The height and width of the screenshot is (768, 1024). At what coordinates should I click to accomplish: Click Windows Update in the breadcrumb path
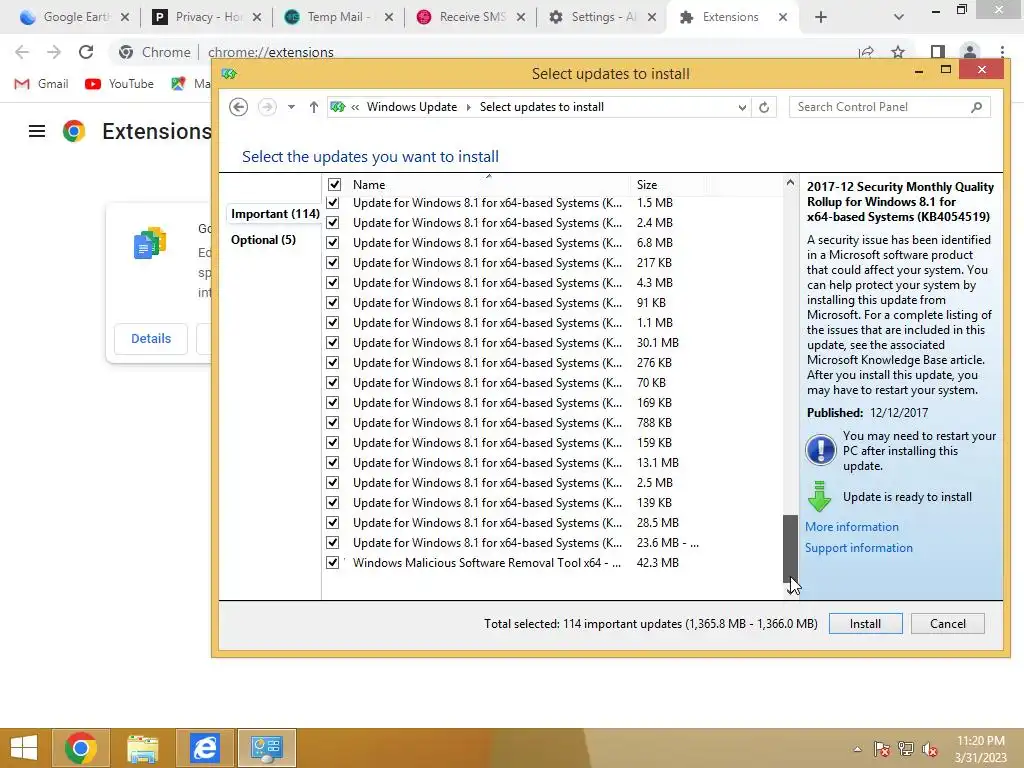(x=412, y=107)
